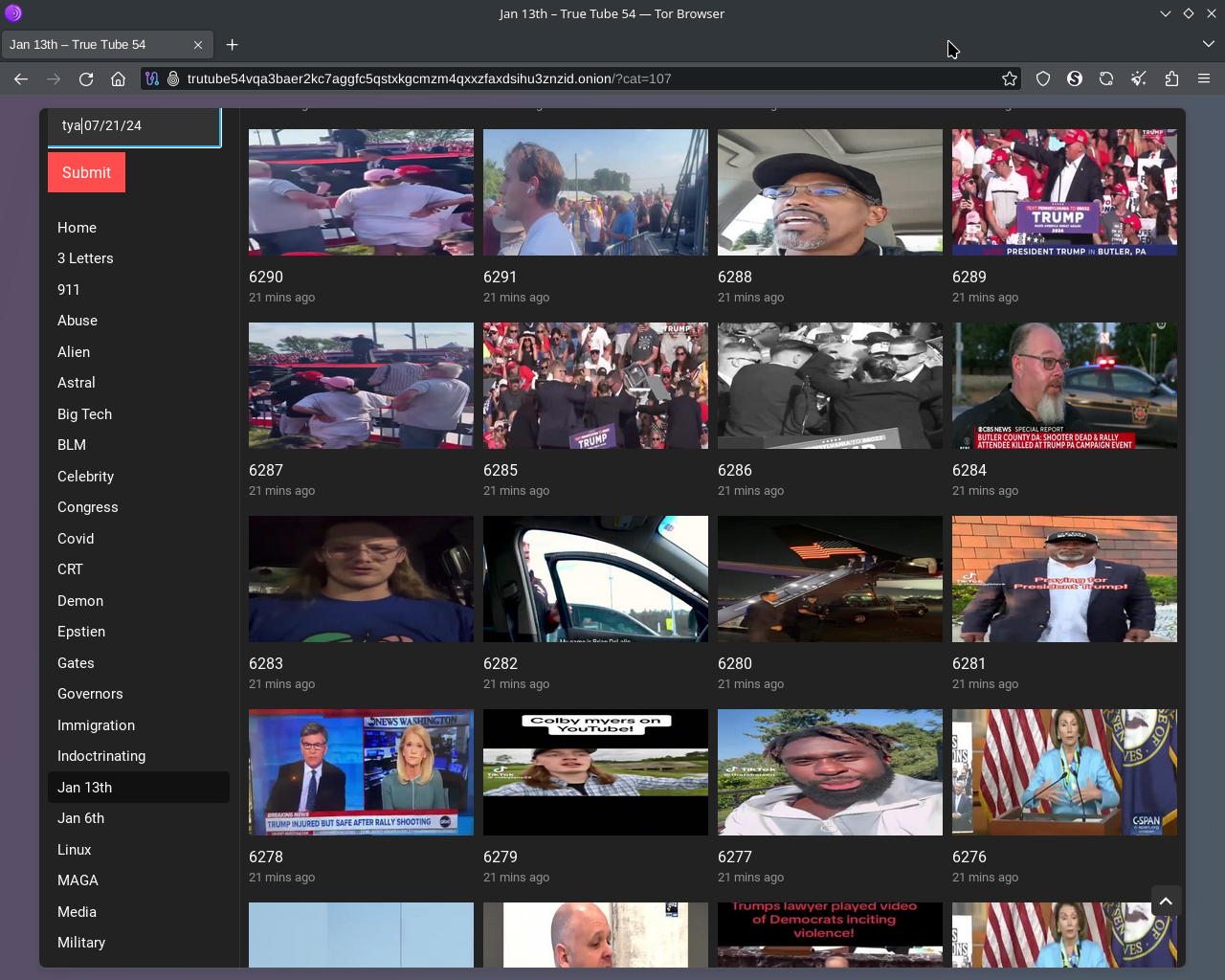The image size is (1225, 980).
Task: Open video thumbnail 6288
Action: 830,192
